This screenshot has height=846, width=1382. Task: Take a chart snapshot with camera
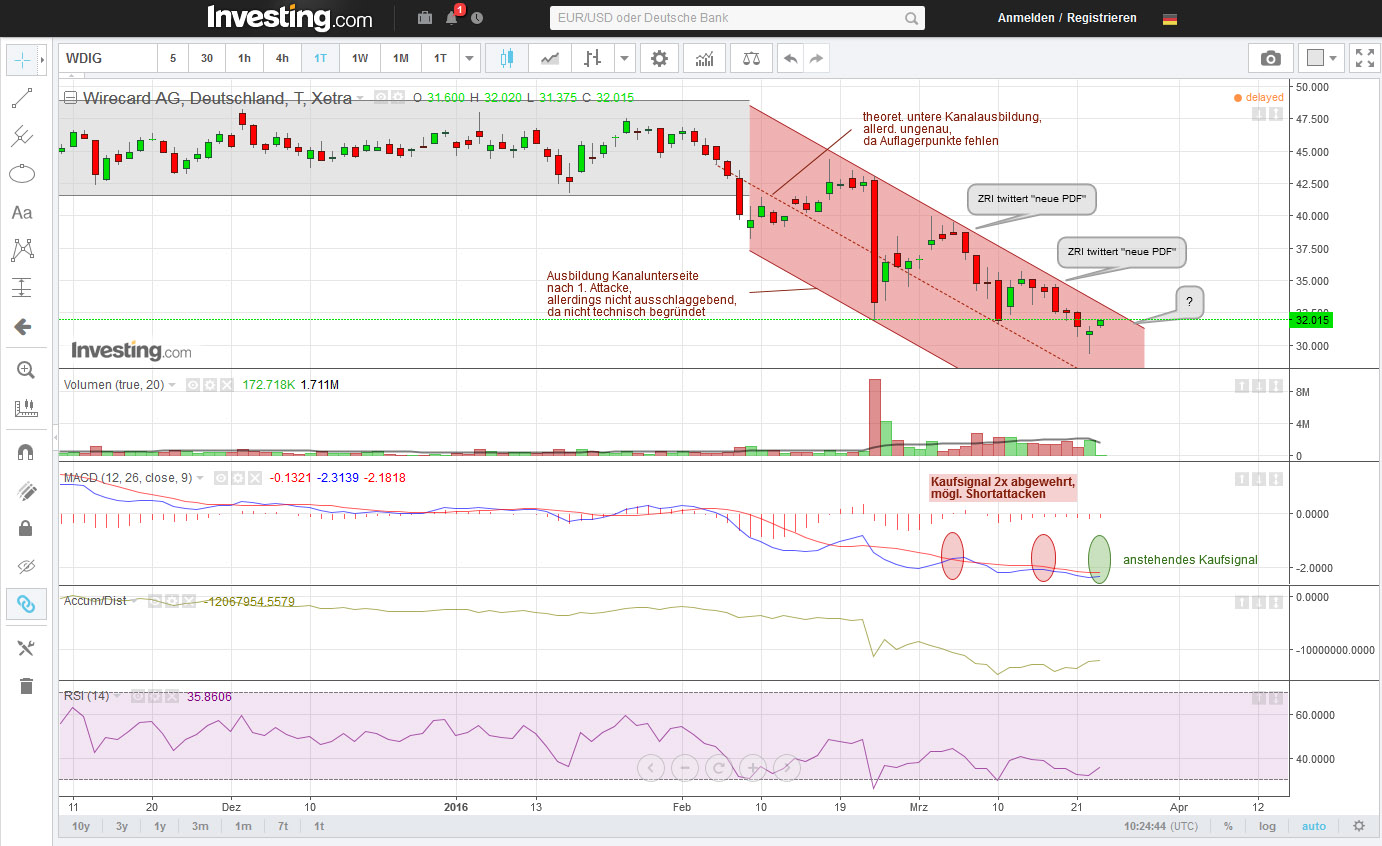coord(1270,58)
